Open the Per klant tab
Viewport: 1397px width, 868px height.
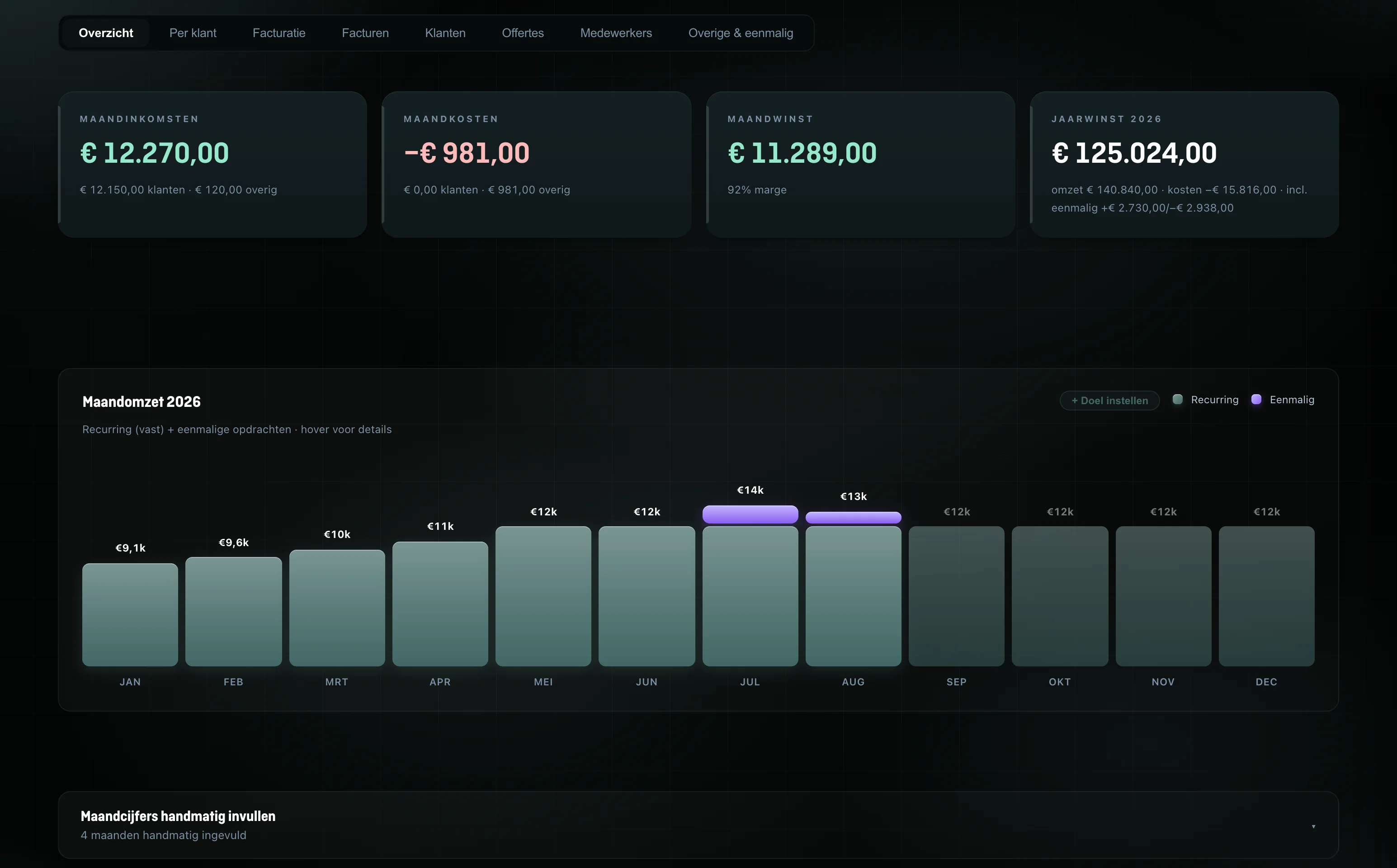click(193, 33)
